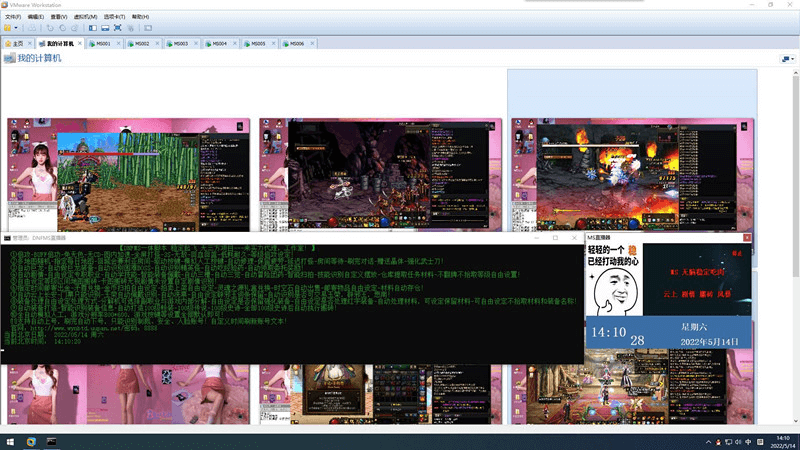Open the taskbar clock and date
Screen dimensions: 800x450
point(783,442)
